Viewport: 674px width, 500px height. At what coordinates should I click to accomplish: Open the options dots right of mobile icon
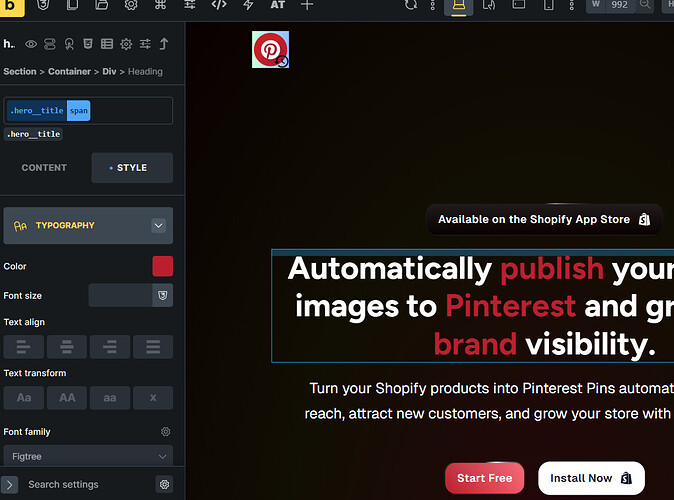tap(572, 5)
